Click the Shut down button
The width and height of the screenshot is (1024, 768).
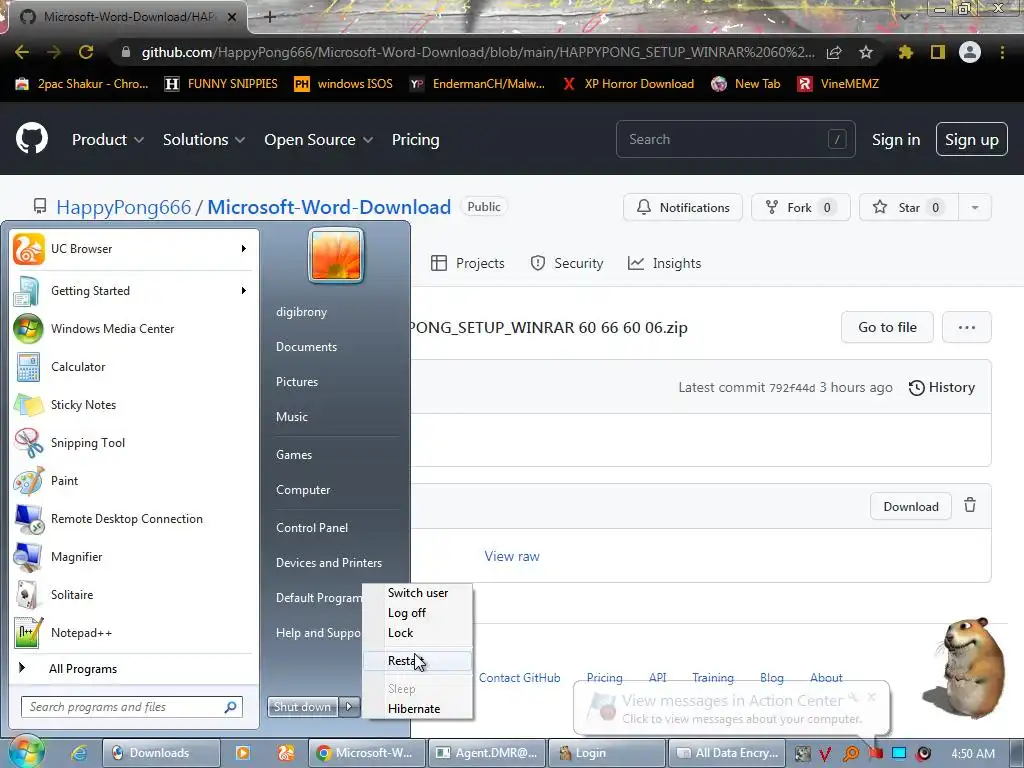click(x=302, y=706)
